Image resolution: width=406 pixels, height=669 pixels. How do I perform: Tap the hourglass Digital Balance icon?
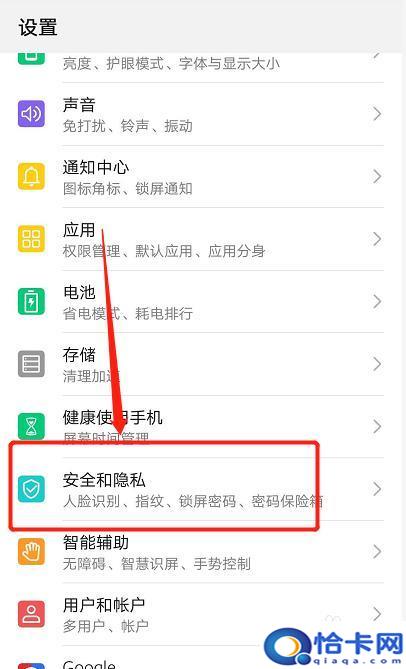pyautogui.click(x=31, y=426)
